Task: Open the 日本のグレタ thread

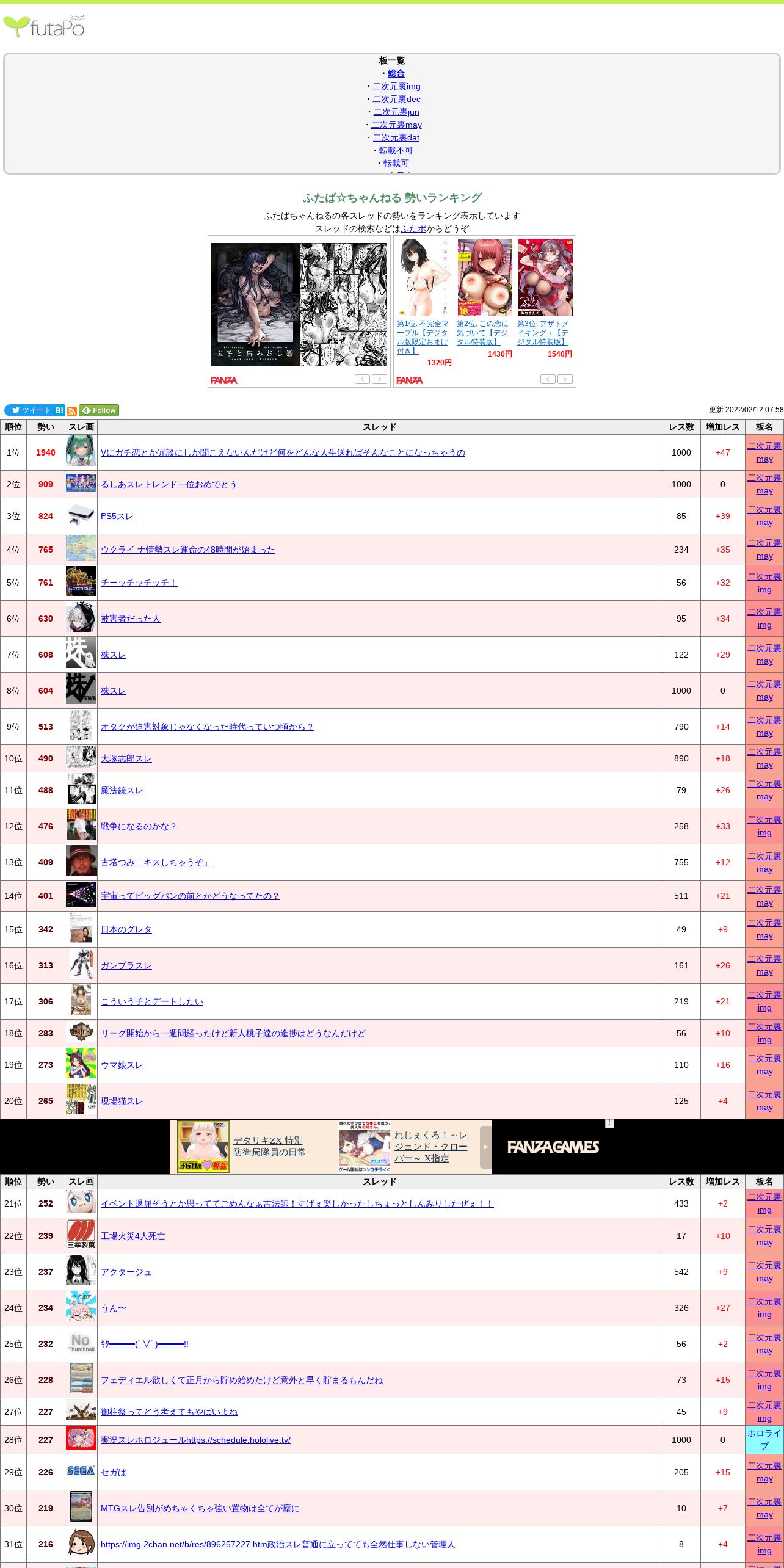Action: tap(126, 929)
